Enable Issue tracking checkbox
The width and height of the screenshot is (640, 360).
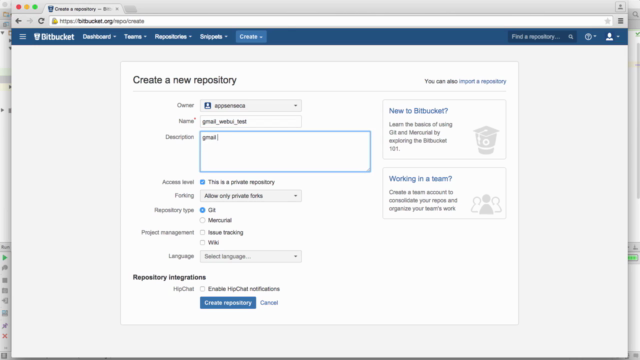(202, 232)
